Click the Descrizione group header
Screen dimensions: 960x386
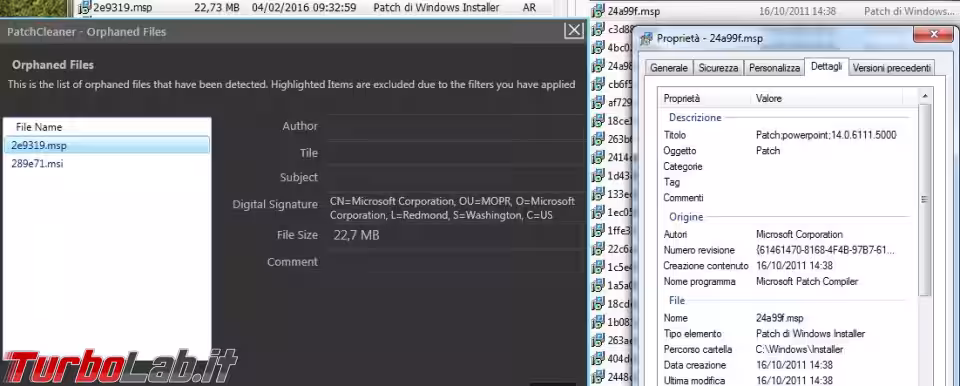click(695, 118)
